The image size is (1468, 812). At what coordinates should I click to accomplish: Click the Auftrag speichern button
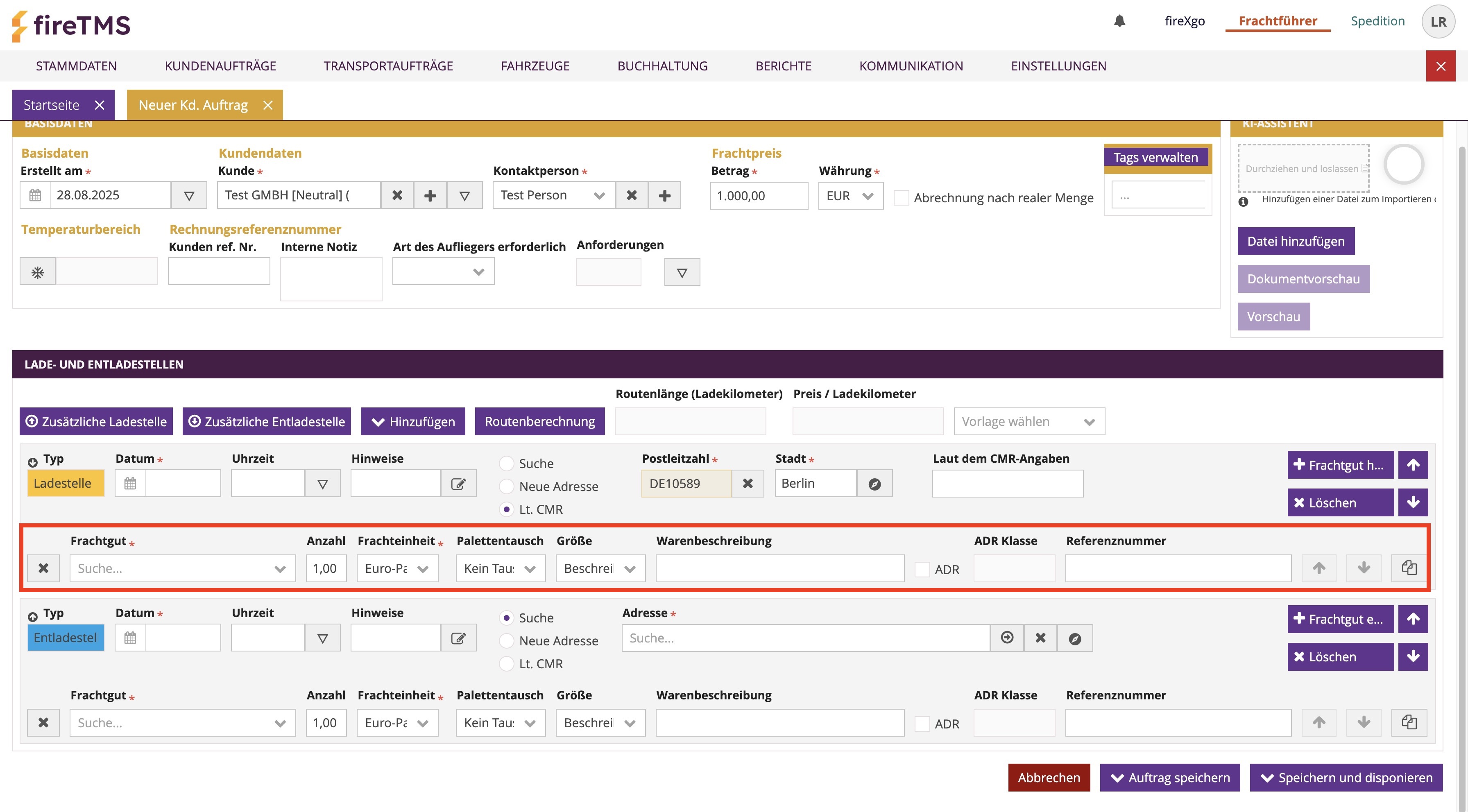tap(1169, 778)
